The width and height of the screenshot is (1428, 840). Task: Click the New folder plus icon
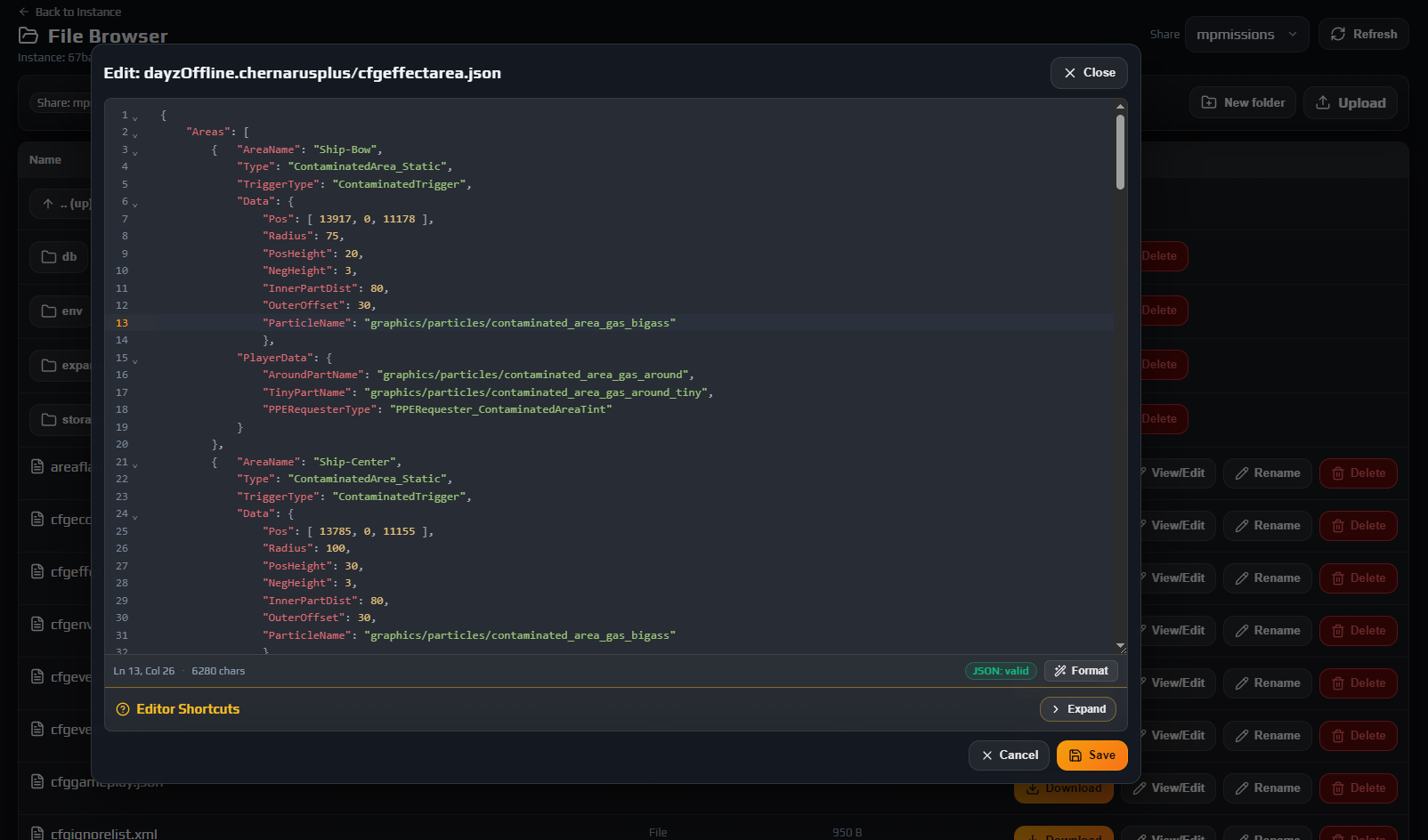[x=1209, y=102]
